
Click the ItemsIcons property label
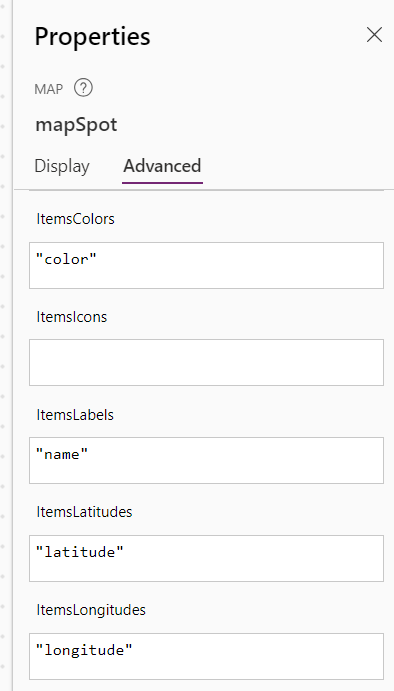coord(72,317)
